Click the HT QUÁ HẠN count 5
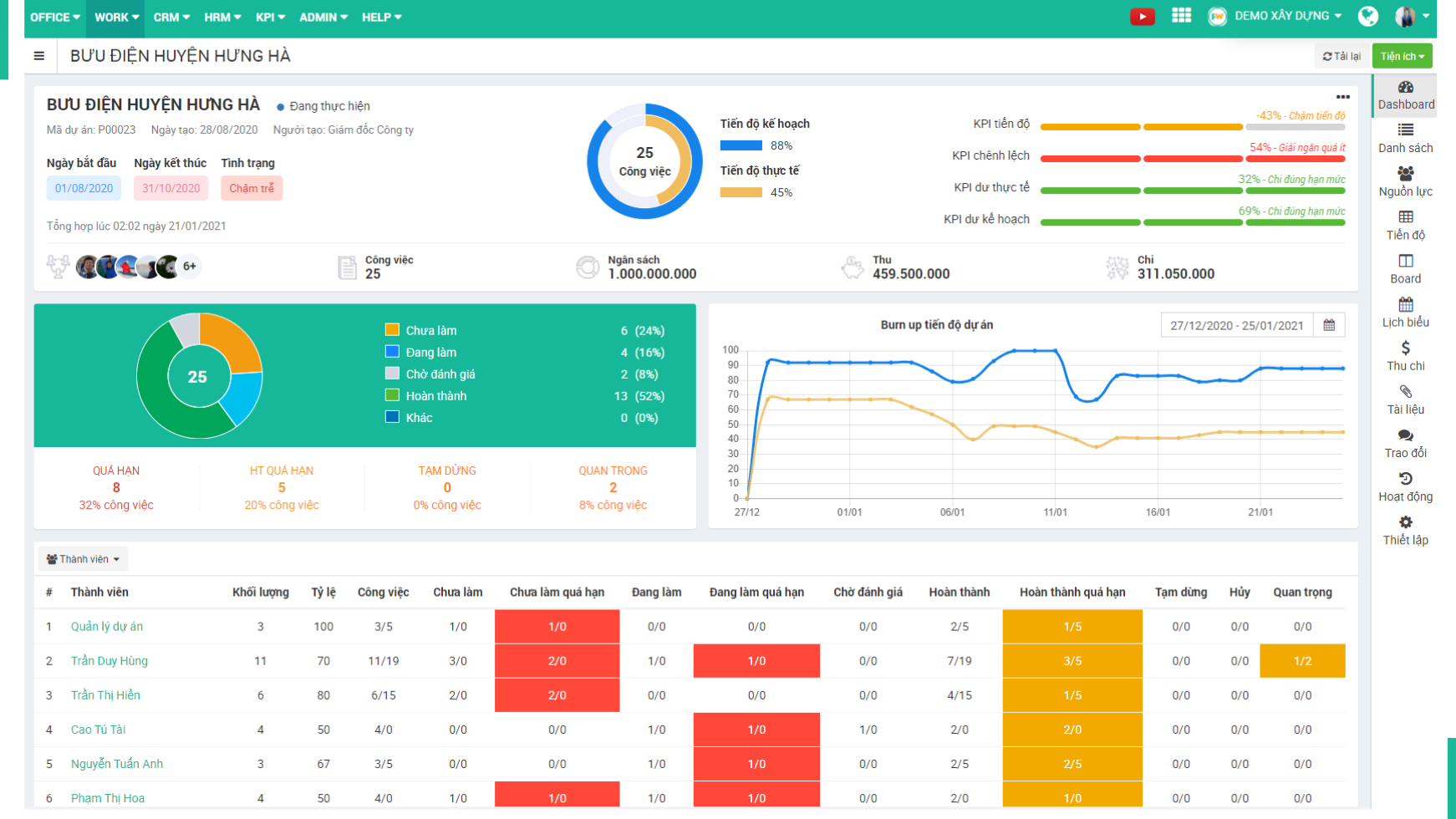 point(282,487)
